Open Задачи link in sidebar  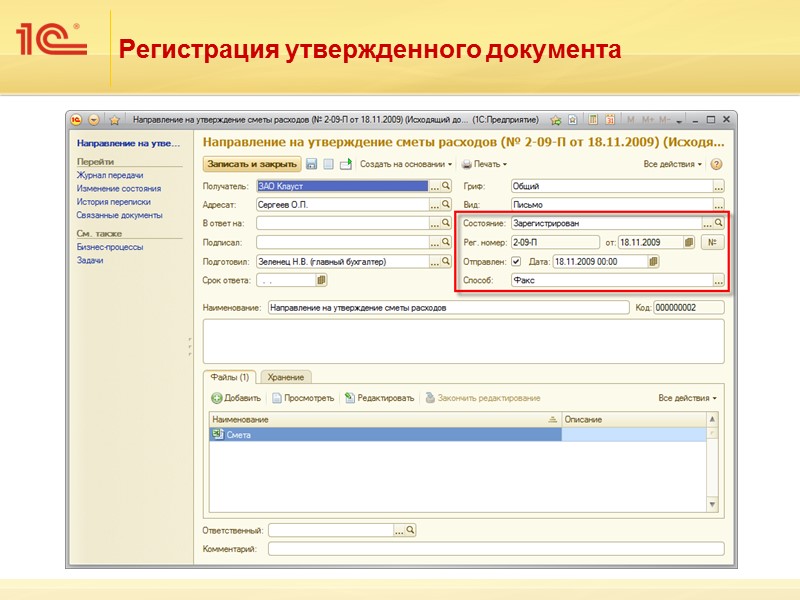coord(90,260)
